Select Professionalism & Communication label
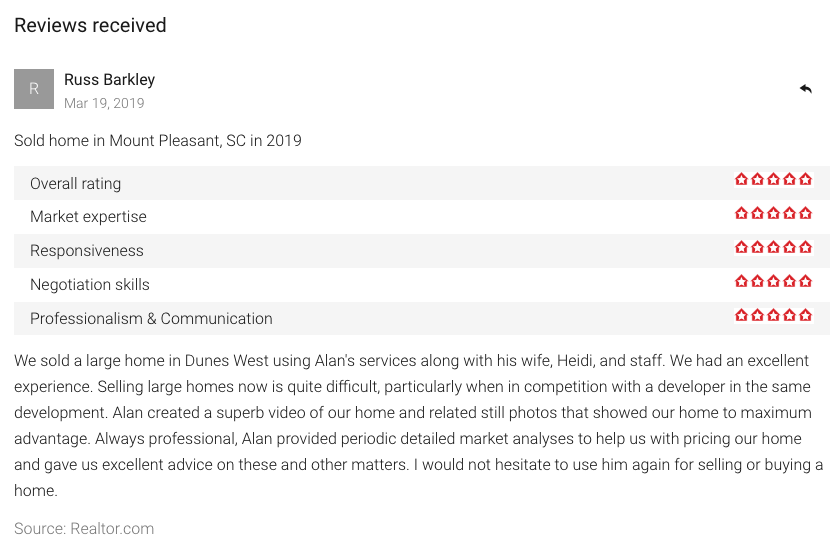 [x=151, y=318]
